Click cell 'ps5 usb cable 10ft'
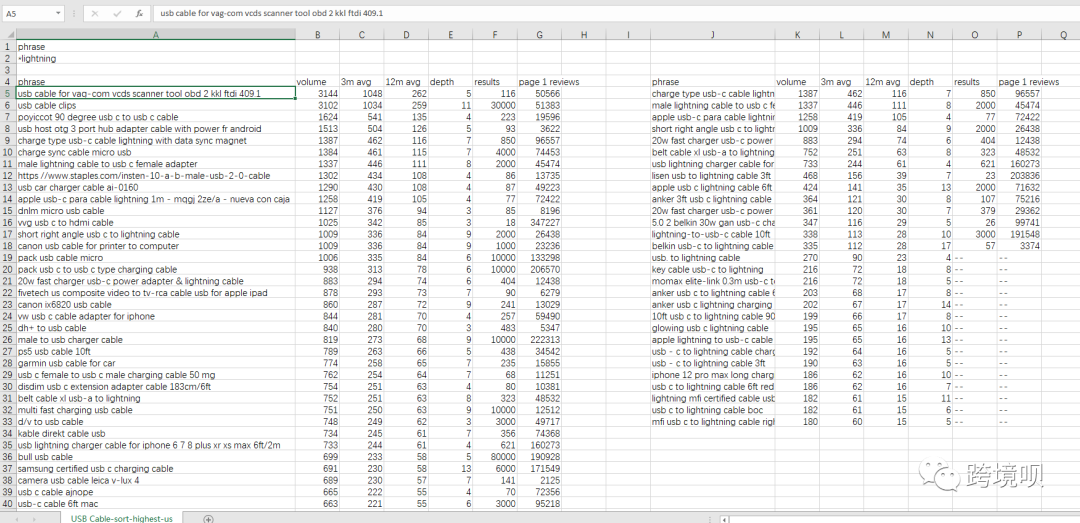This screenshot has width=1080, height=523. tap(156, 351)
